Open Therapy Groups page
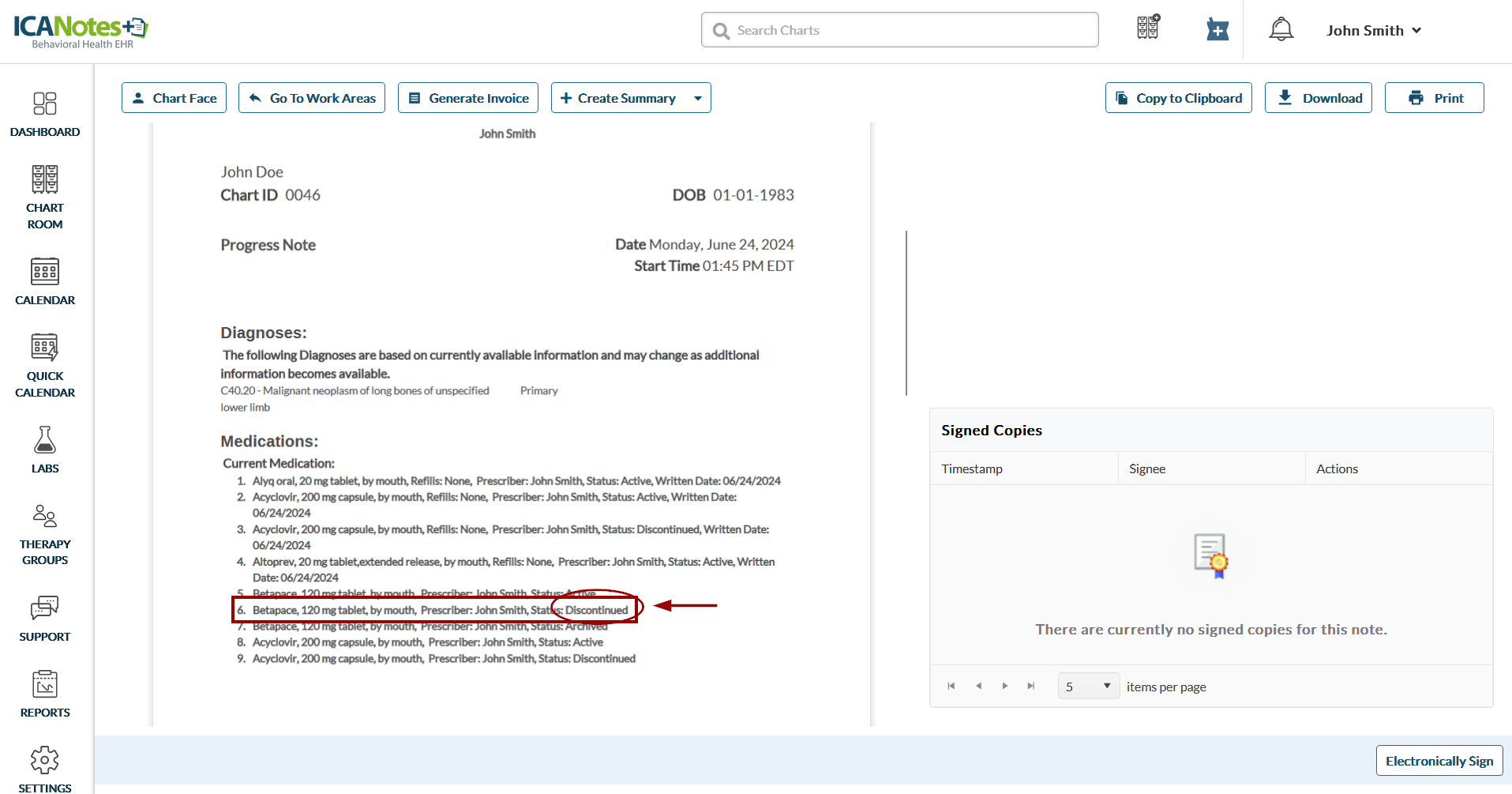Image resolution: width=1512 pixels, height=794 pixels. tap(45, 535)
